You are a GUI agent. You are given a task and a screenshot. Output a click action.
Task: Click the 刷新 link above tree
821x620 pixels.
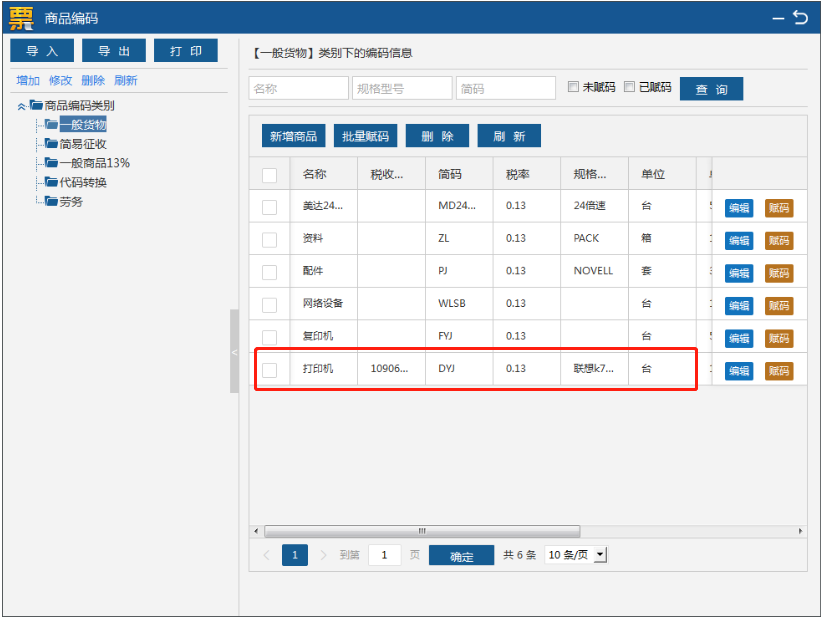pyautogui.click(x=126, y=81)
